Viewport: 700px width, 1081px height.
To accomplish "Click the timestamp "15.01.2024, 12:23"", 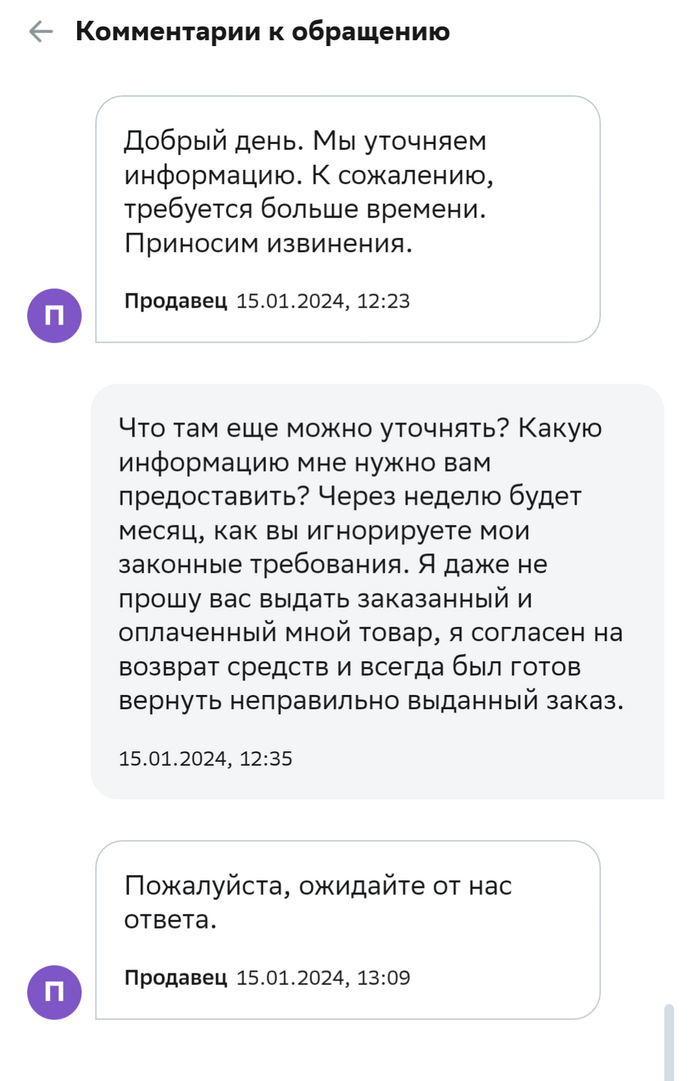I will coord(323,300).
